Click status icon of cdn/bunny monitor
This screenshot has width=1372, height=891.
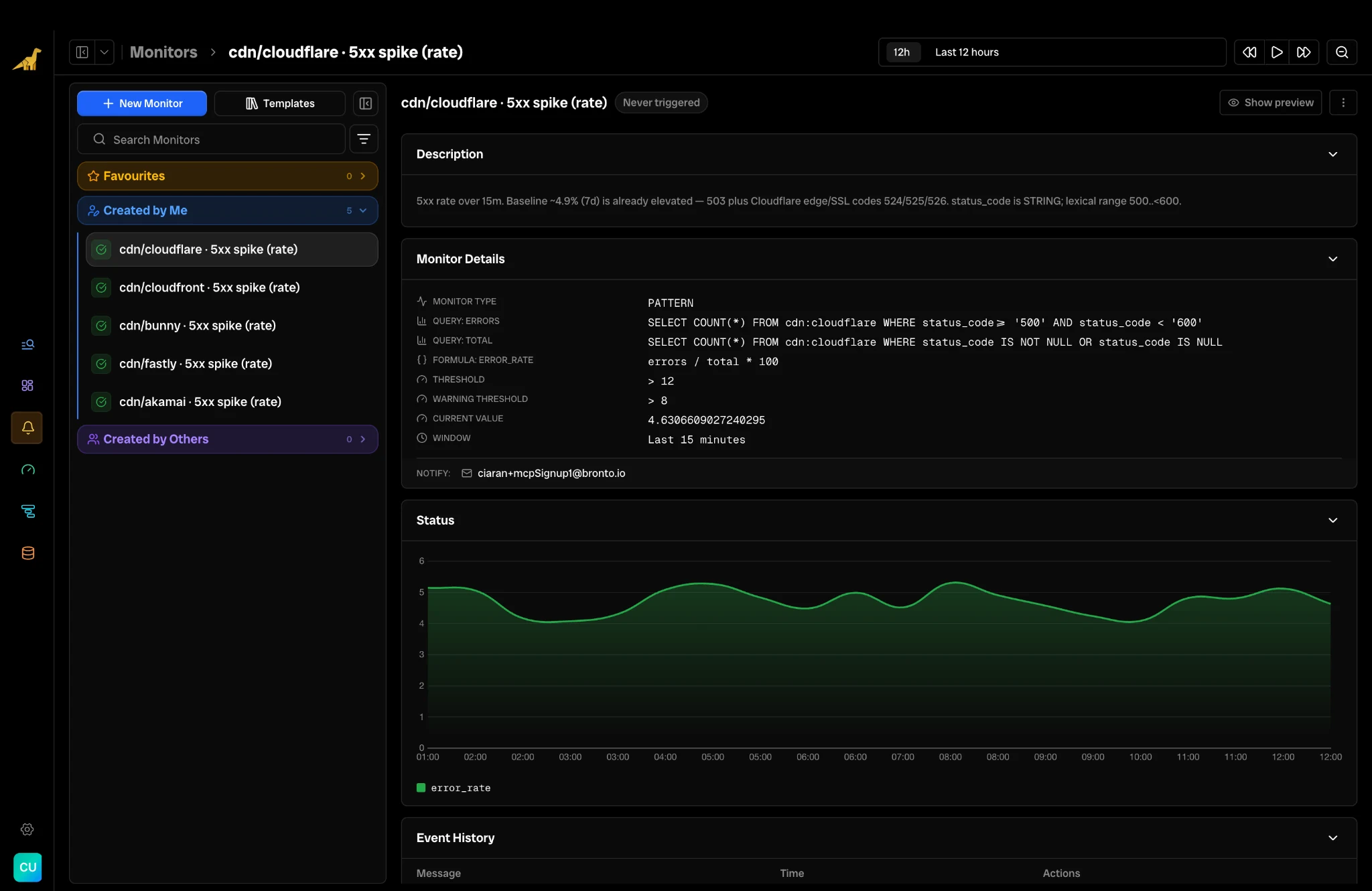(x=101, y=326)
